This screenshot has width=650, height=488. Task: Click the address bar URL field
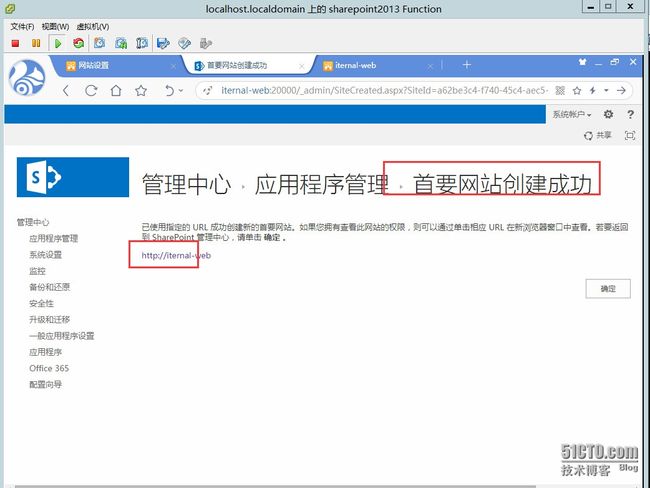(x=384, y=90)
